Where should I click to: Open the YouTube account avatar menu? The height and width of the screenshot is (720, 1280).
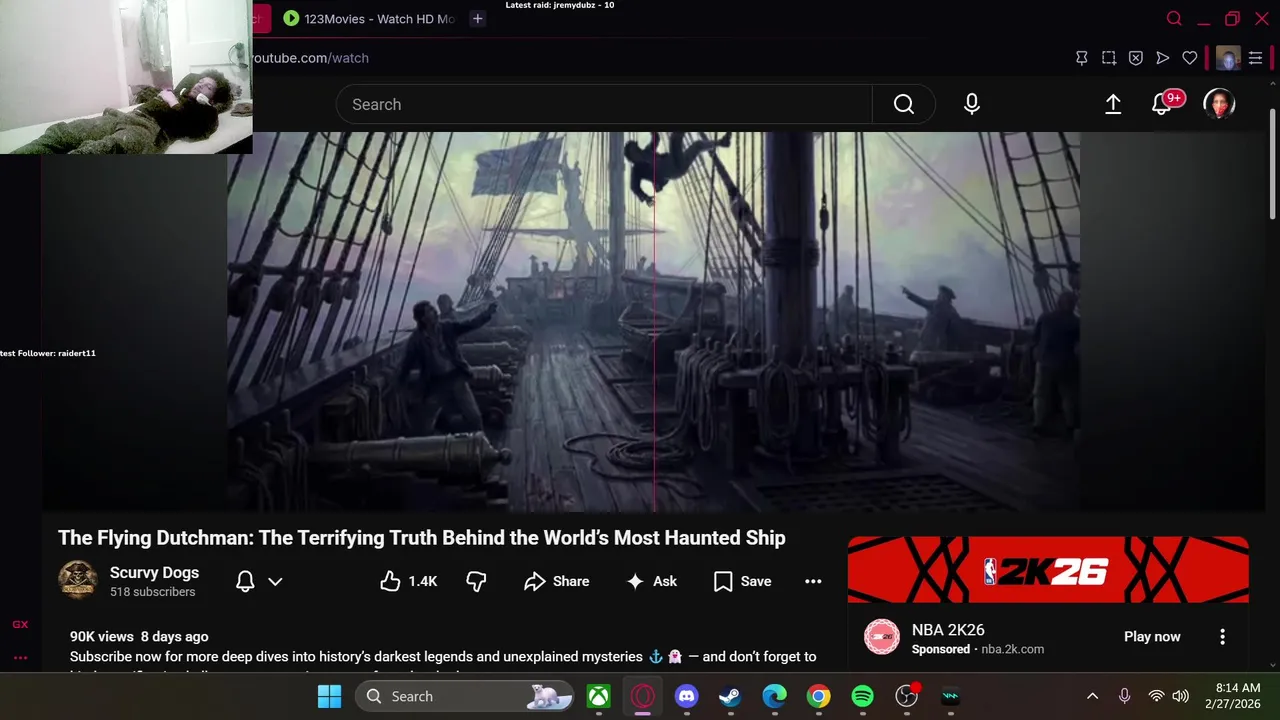pos(1219,104)
